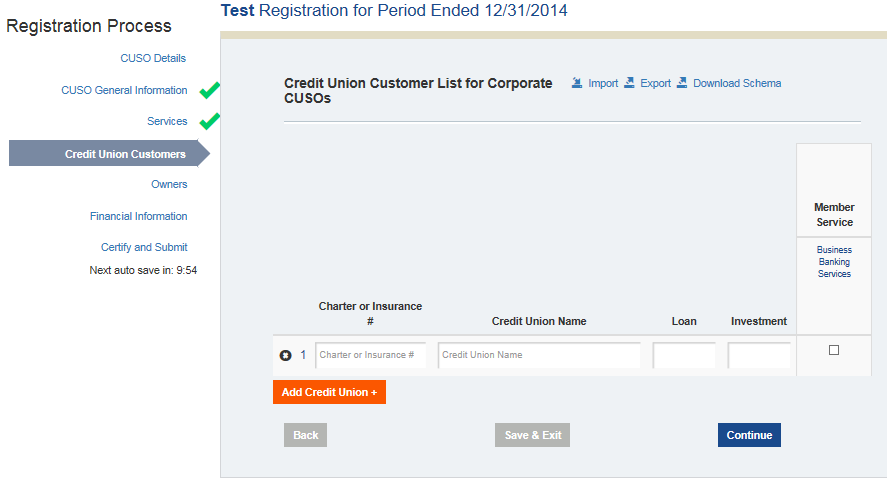Check the Business Banking Services checkbox
The image size is (887, 482).
coord(834,350)
